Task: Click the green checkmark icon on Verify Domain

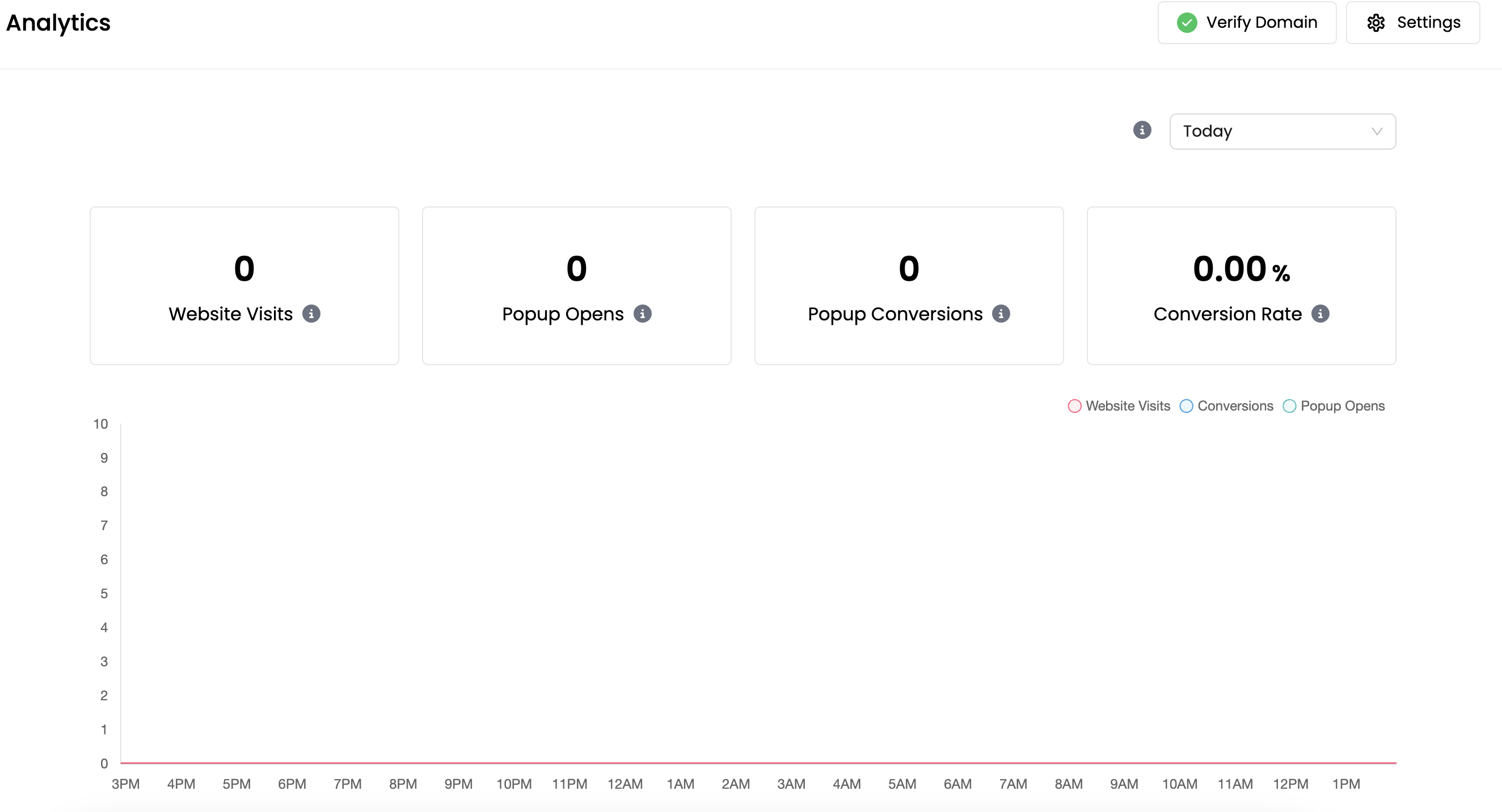Action: pos(1187,23)
